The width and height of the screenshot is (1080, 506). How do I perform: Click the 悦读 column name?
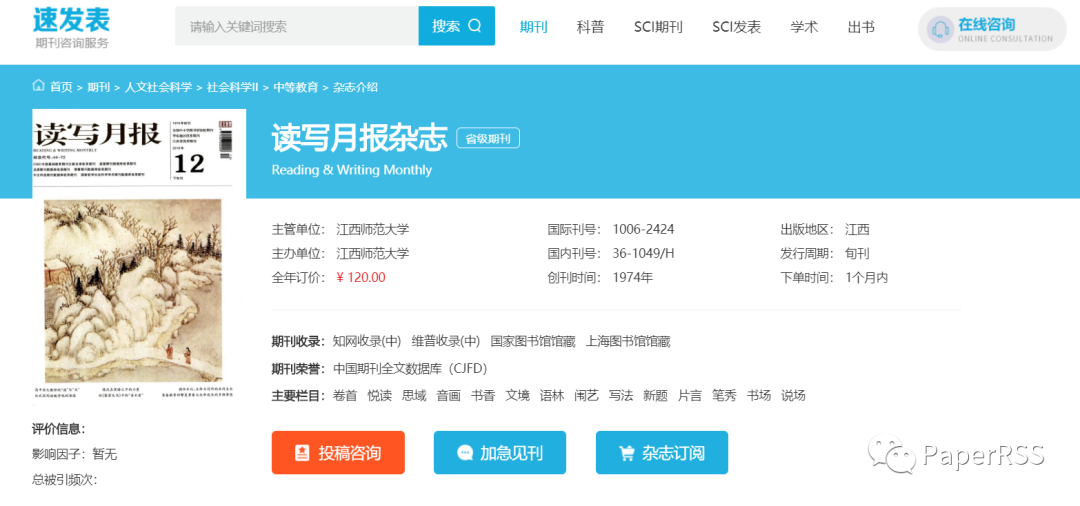(x=380, y=396)
